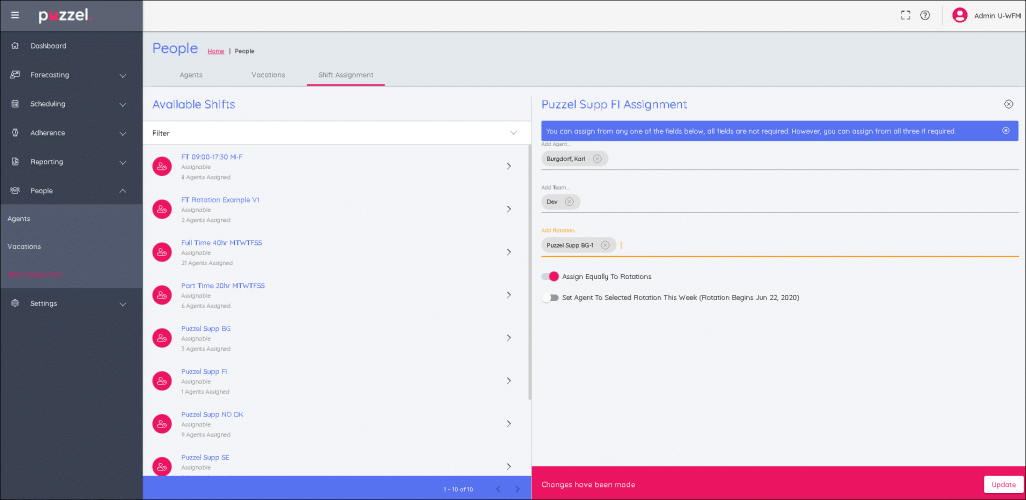Image resolution: width=1026 pixels, height=500 pixels.
Task: Remove the Puzzel Supp BG-1 rotation chip
Action: (x=605, y=245)
